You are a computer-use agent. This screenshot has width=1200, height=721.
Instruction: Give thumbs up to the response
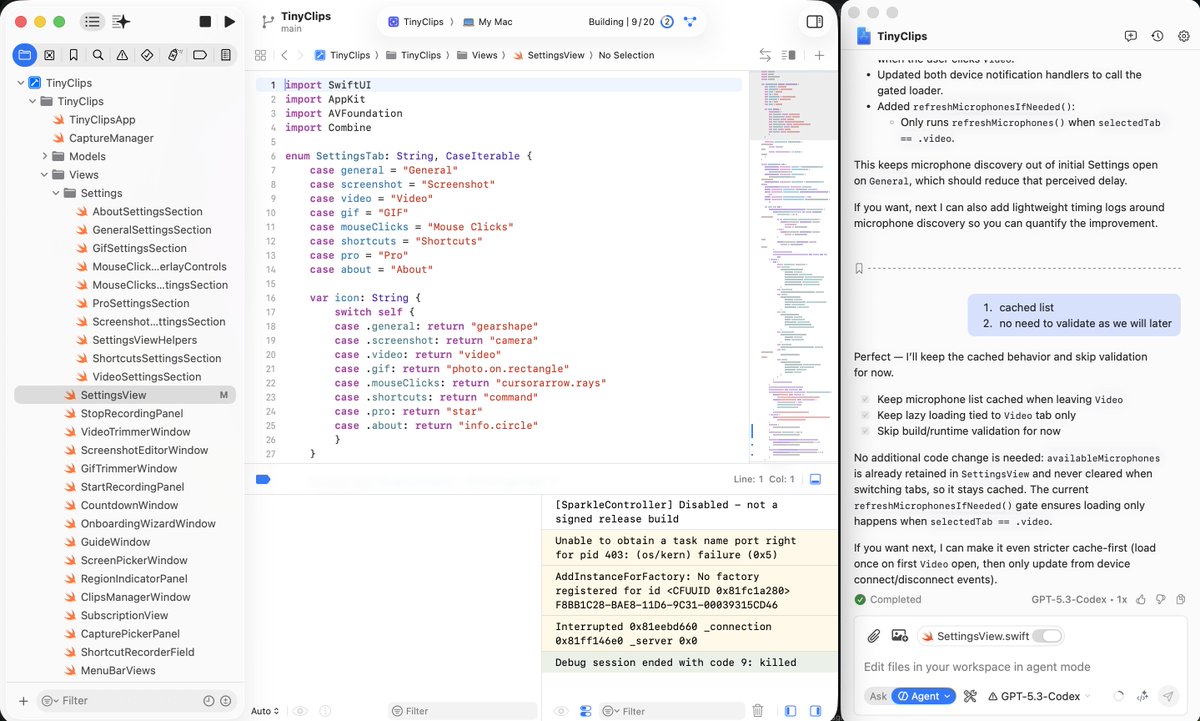click(x=1143, y=599)
